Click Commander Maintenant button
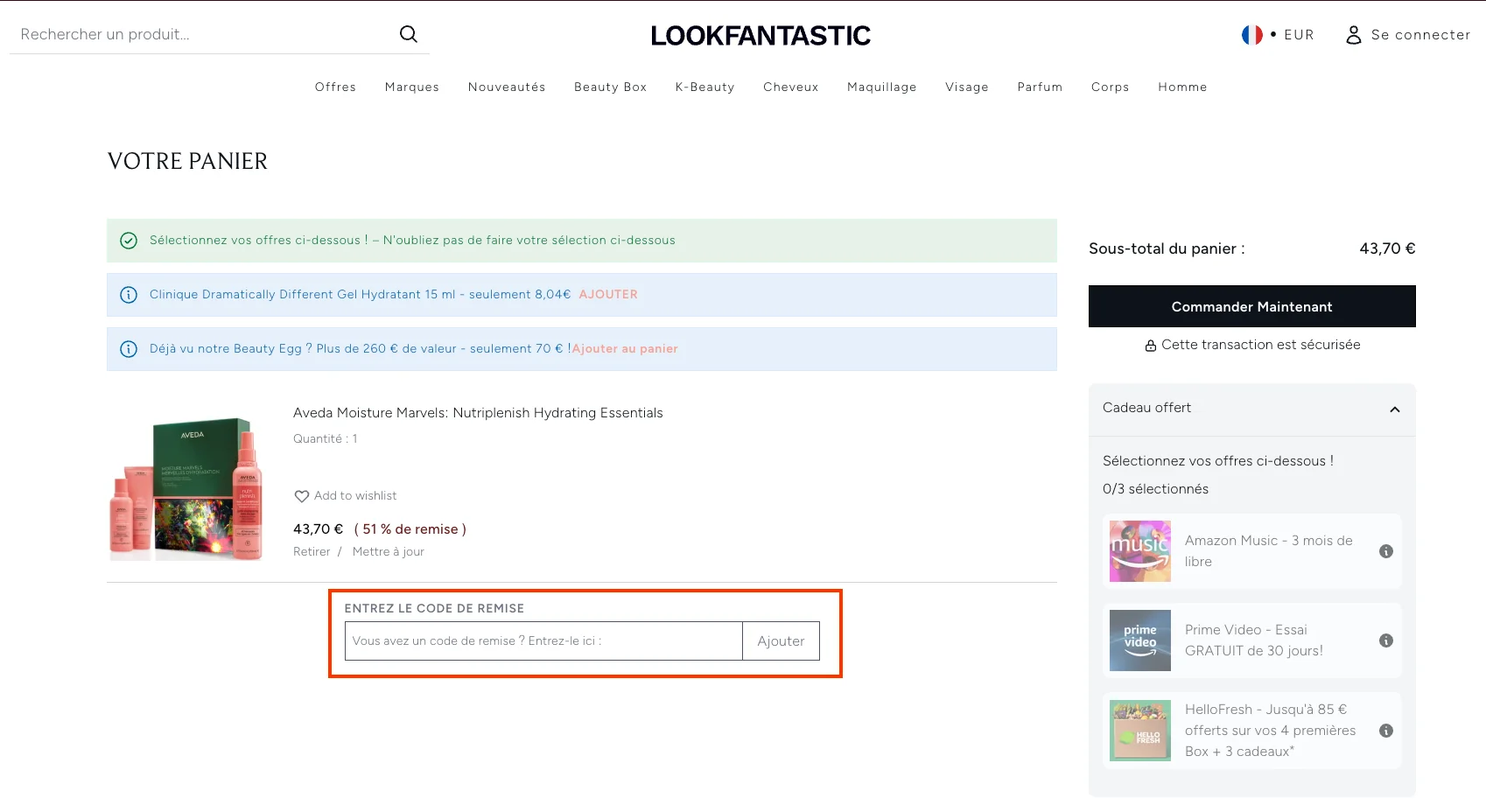Screen dimensions: 1486x812 click(x=1251, y=306)
